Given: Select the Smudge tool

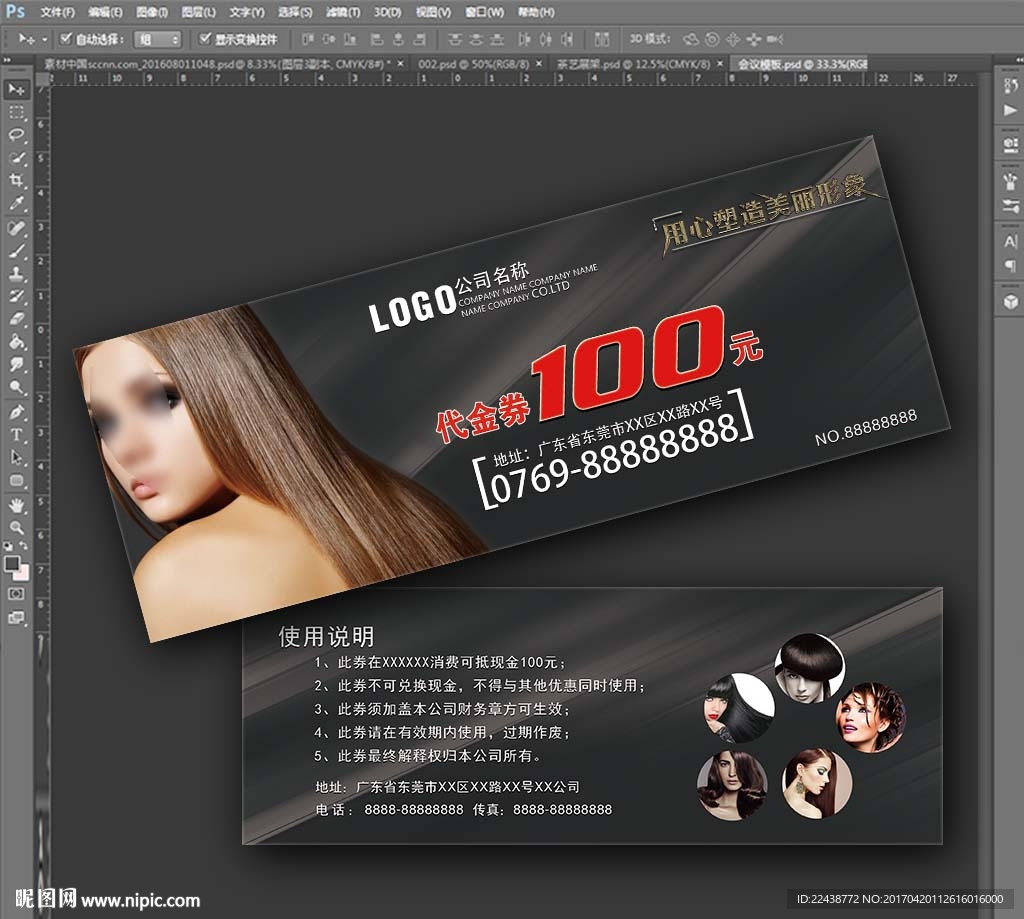Looking at the screenshot, I should coord(16,365).
